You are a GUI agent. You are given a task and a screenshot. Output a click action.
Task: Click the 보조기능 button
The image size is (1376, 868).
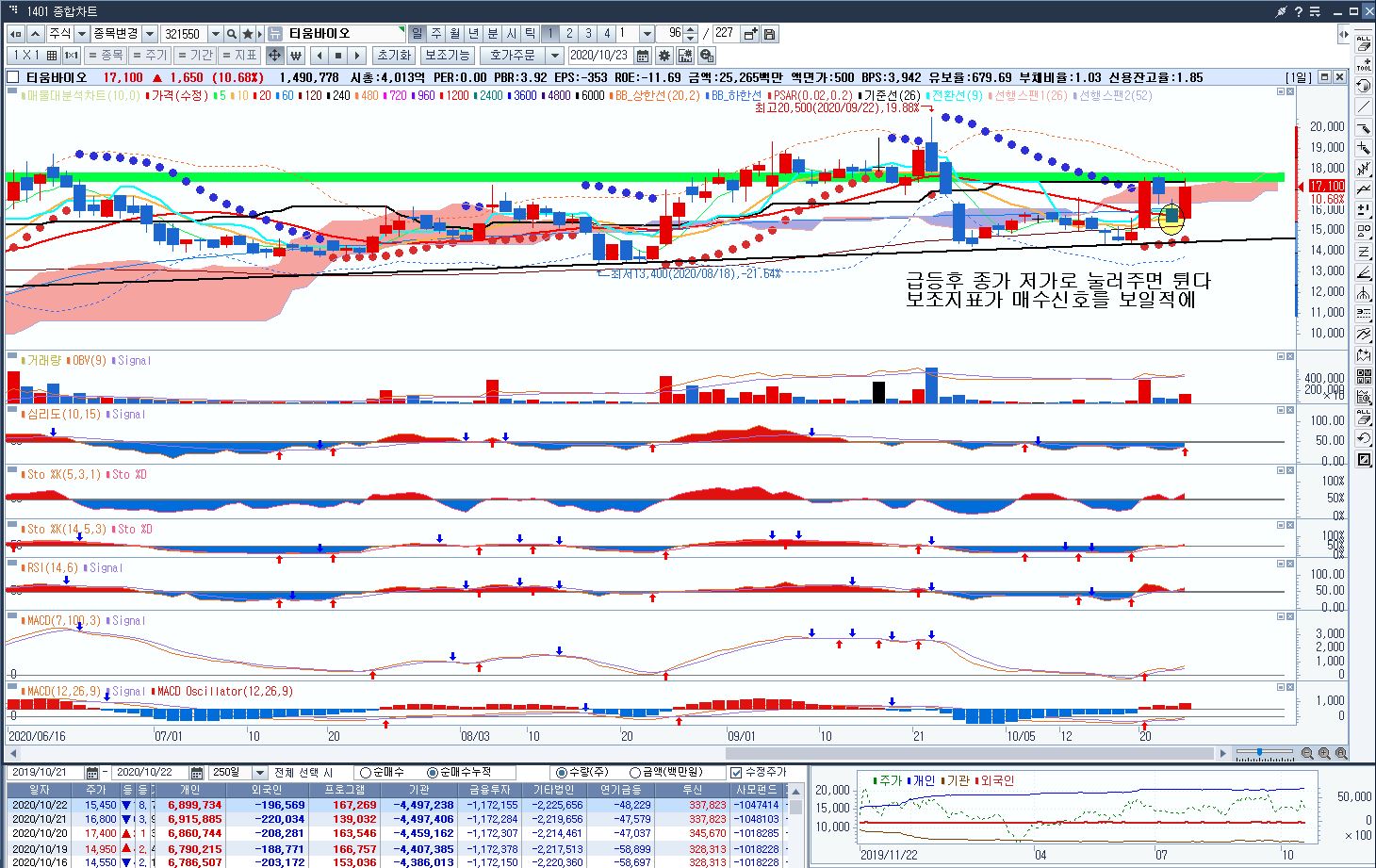pyautogui.click(x=446, y=56)
